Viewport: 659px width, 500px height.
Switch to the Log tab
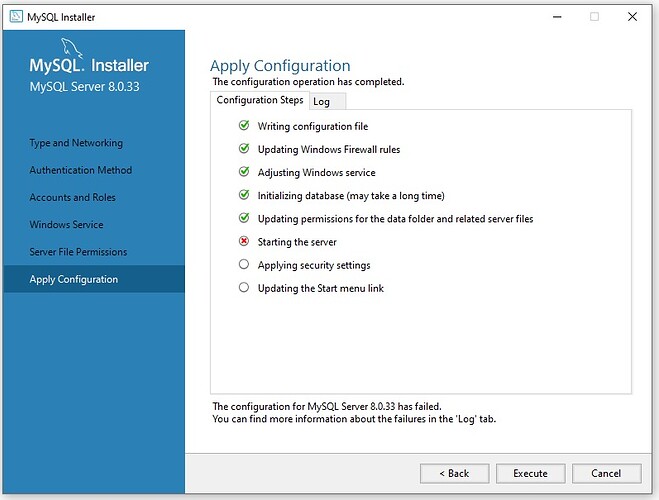(328, 102)
